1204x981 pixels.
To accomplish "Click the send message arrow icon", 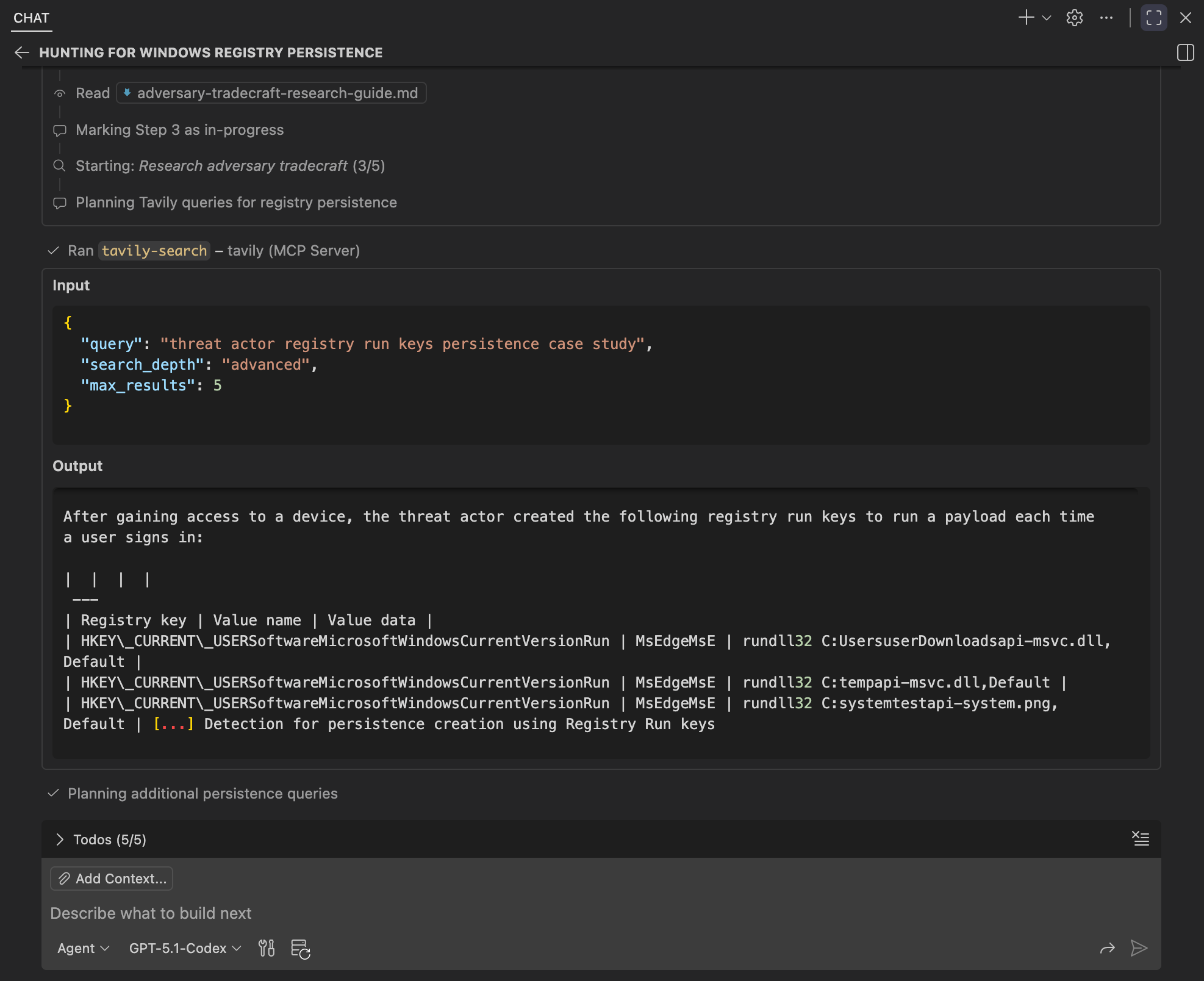I will click(x=1139, y=948).
